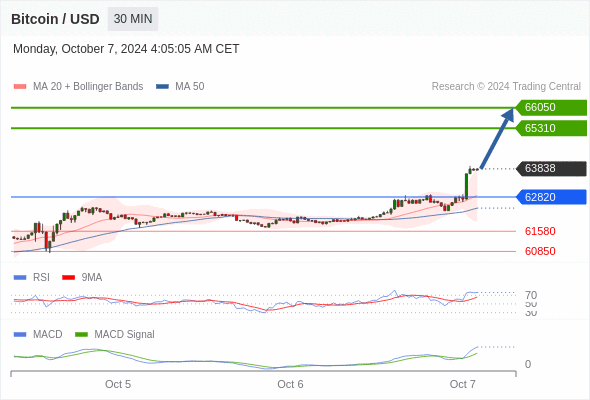Click the green MACD Signal legend swatch

point(81,335)
